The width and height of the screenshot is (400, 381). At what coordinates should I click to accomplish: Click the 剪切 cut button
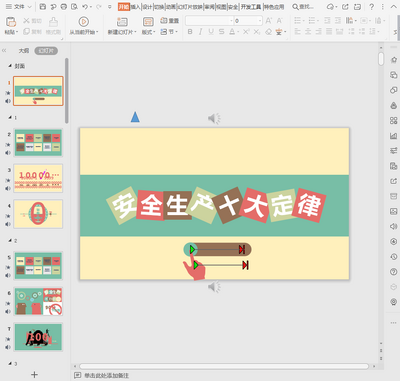[32, 21]
